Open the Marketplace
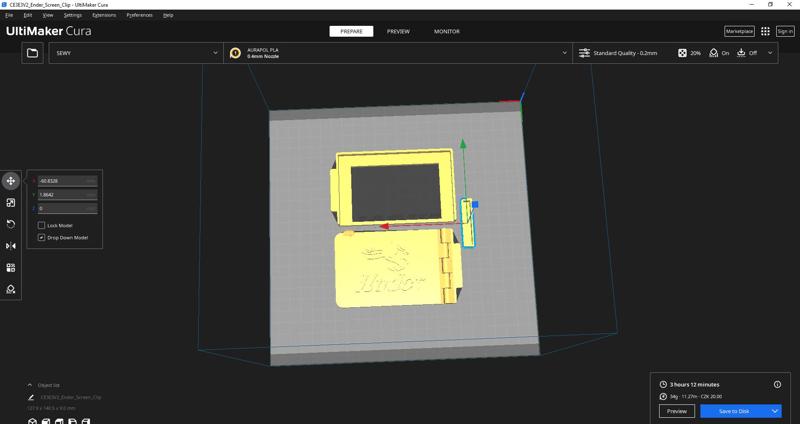 (x=739, y=32)
